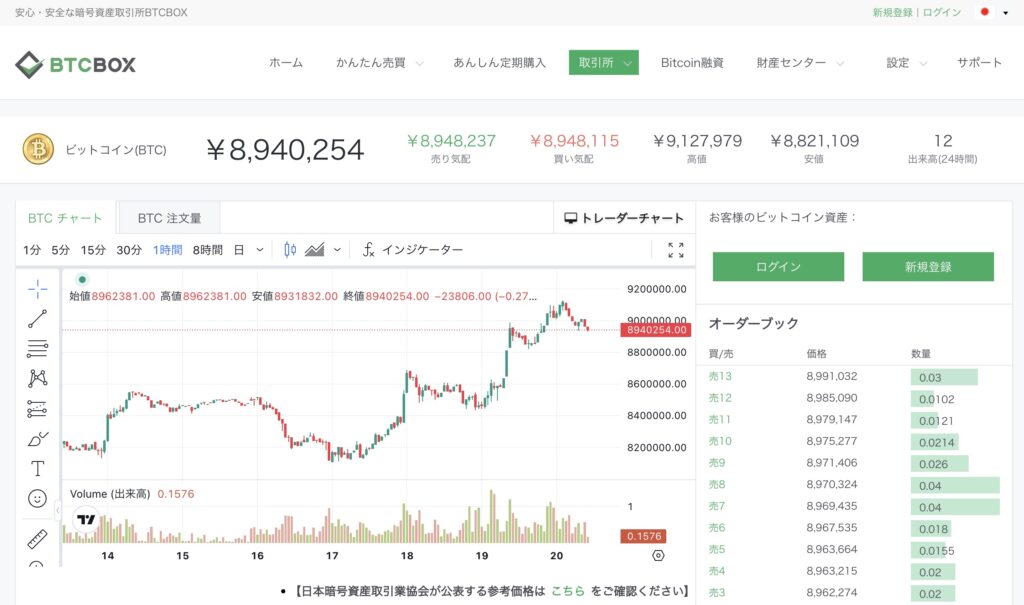Choose the trend line drawing tool
Viewport: 1024px width, 605px height.
click(x=37, y=319)
